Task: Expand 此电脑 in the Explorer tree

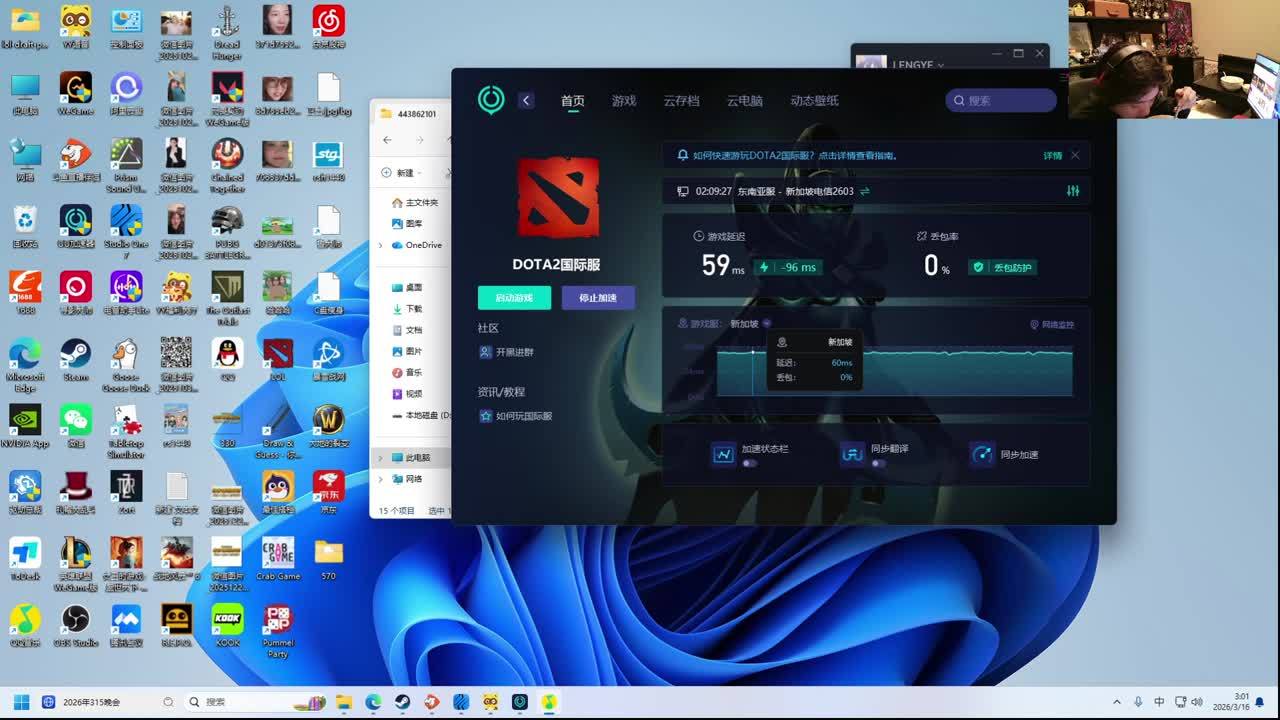Action: pos(380,458)
